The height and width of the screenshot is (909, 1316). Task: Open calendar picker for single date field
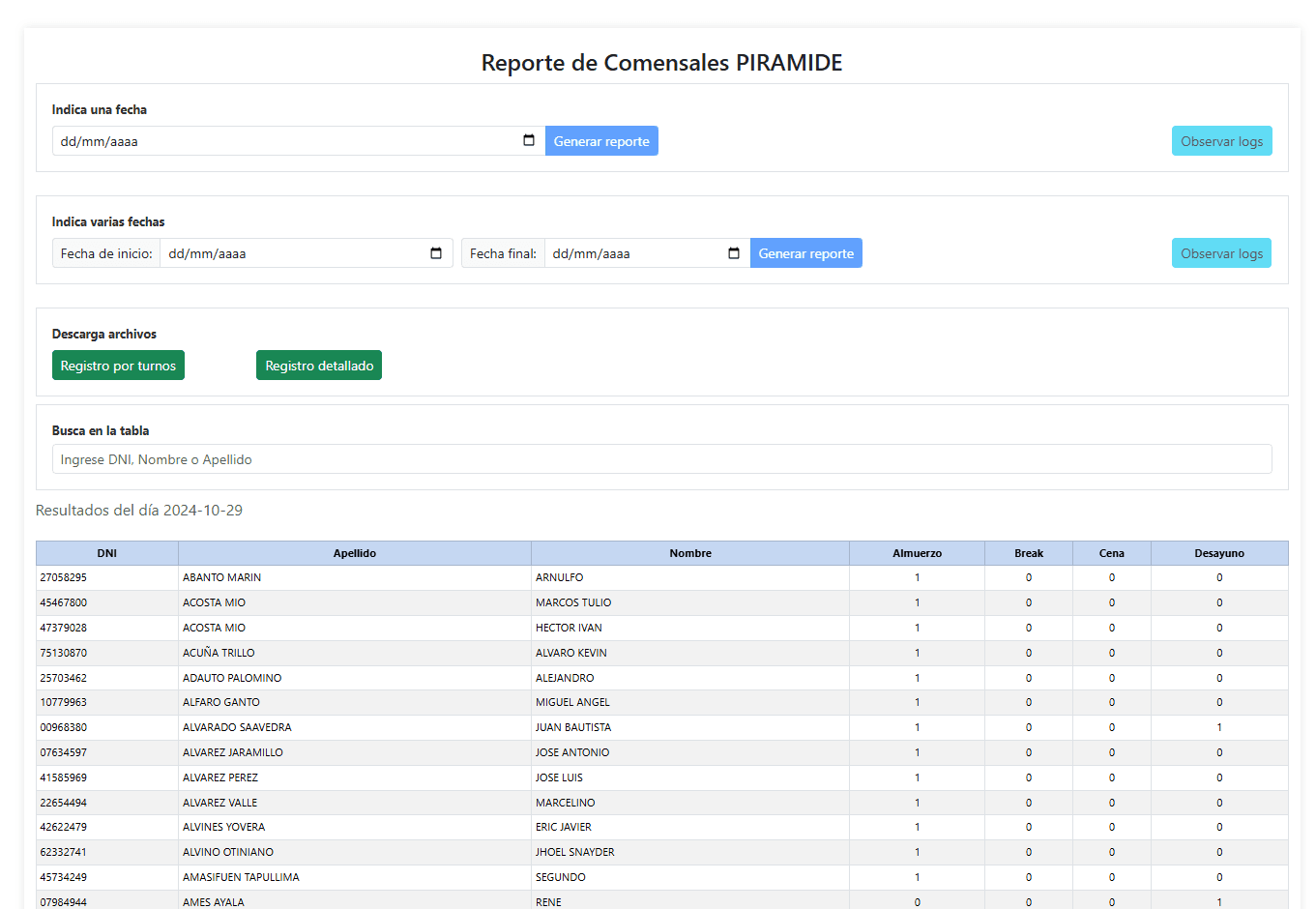[529, 141]
